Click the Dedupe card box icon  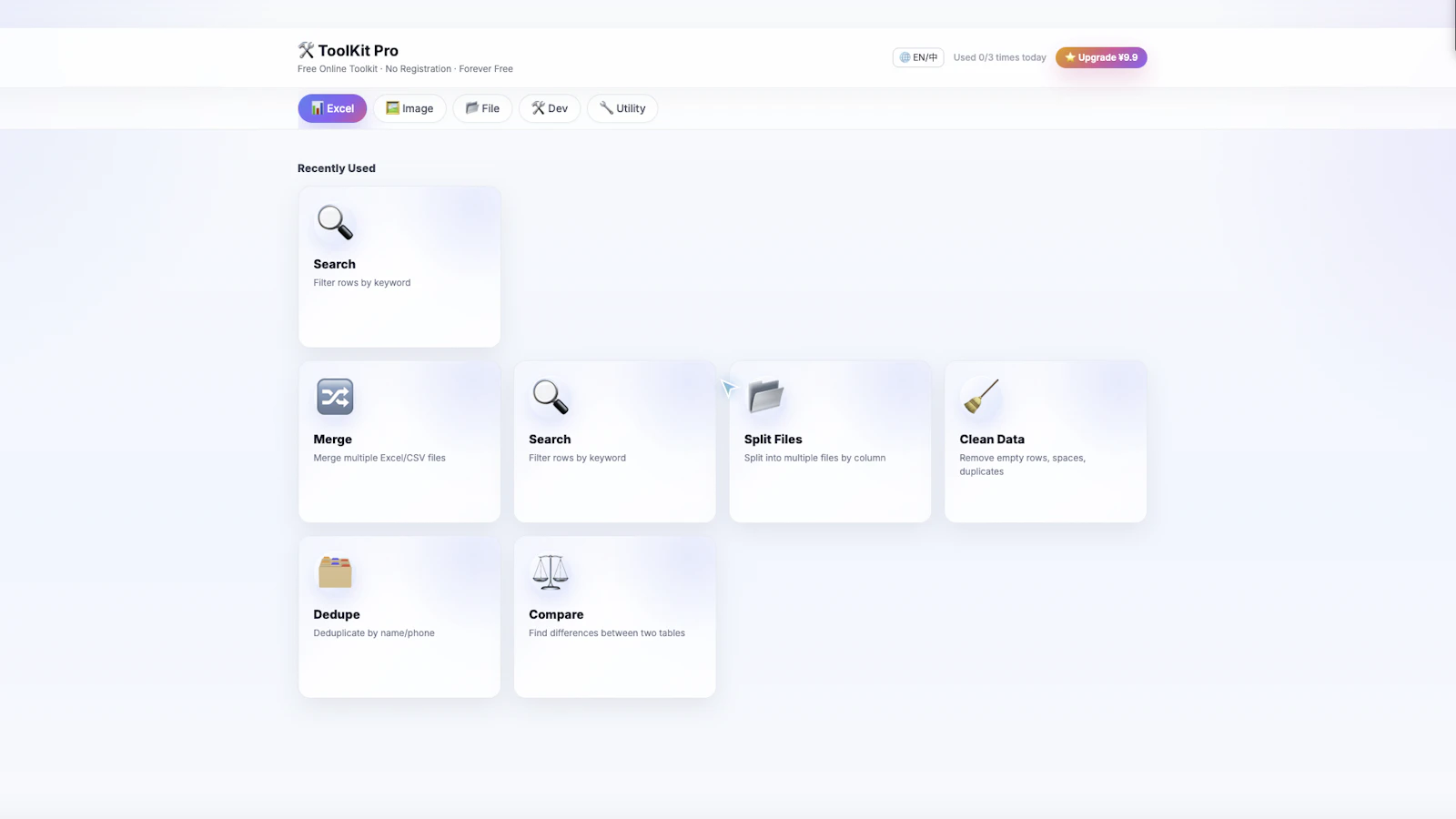point(335,572)
